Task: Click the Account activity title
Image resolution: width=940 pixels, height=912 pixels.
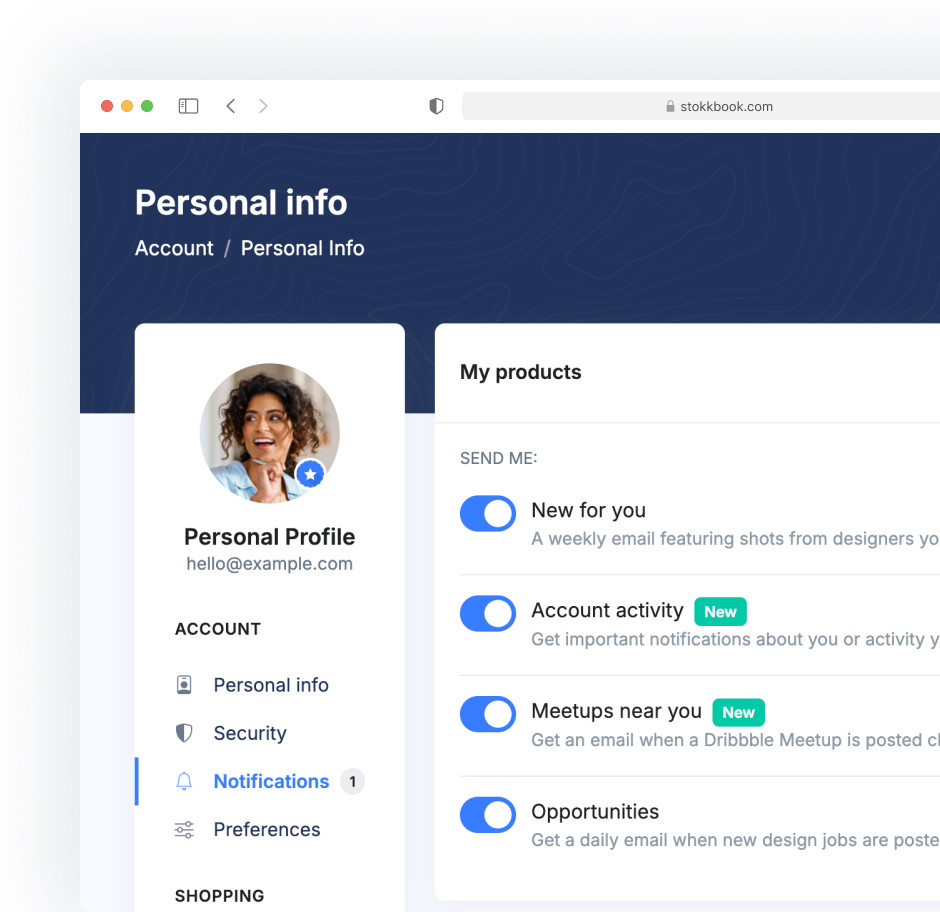Action: tap(607, 610)
